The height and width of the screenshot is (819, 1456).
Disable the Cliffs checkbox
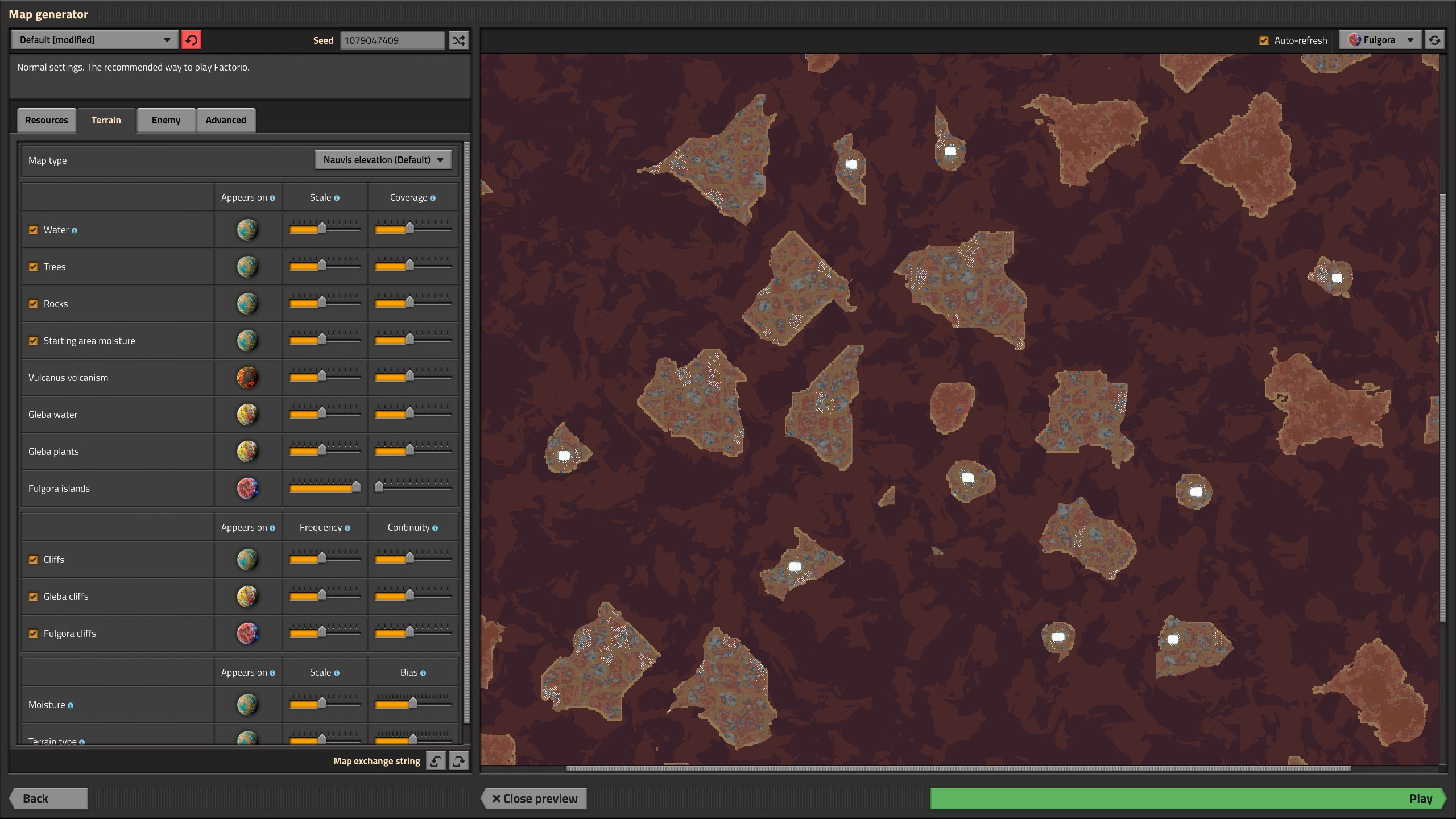point(34,560)
